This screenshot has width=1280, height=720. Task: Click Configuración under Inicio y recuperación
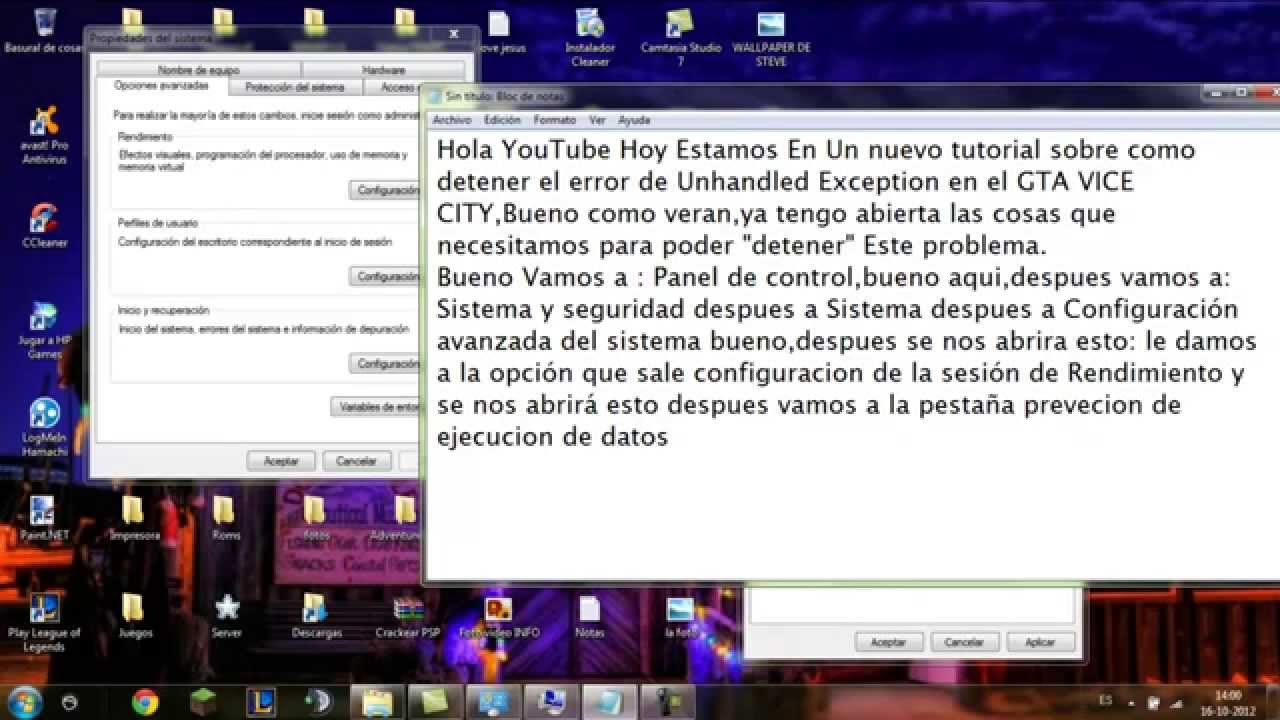[x=386, y=363]
